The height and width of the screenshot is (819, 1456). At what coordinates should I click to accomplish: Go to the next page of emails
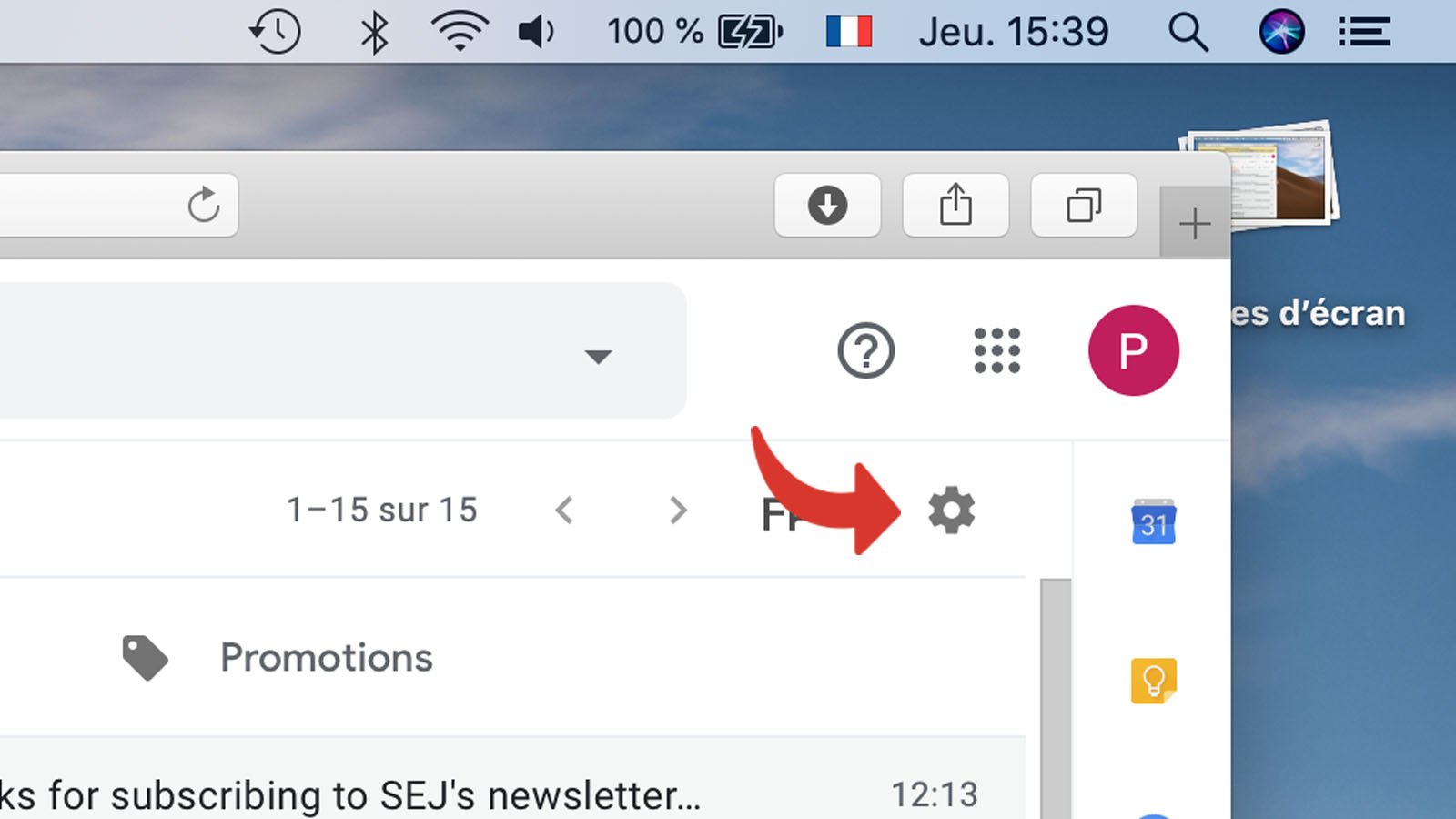[677, 511]
